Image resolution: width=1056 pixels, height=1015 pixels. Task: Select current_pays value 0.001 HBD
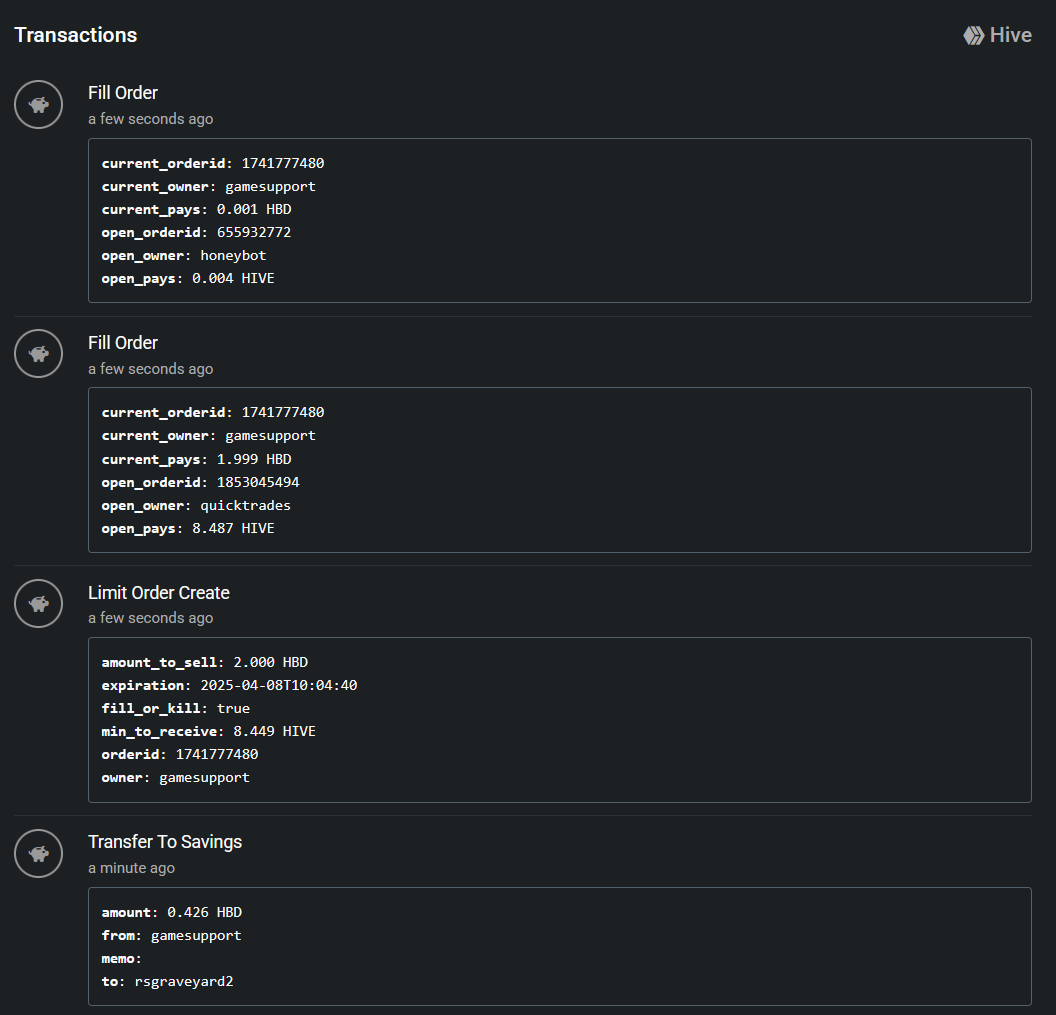pos(254,209)
